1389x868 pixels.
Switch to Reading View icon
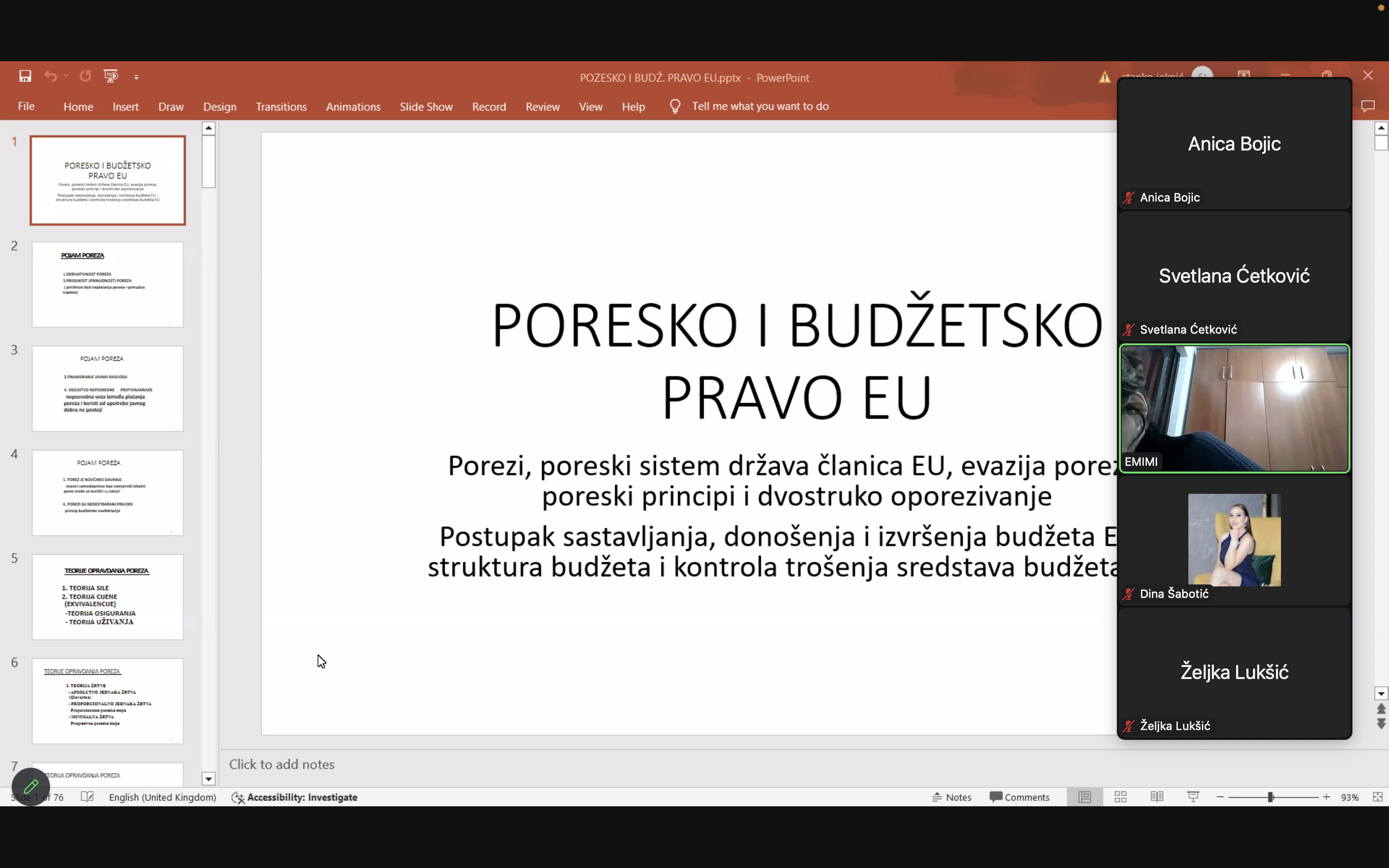[1157, 797]
